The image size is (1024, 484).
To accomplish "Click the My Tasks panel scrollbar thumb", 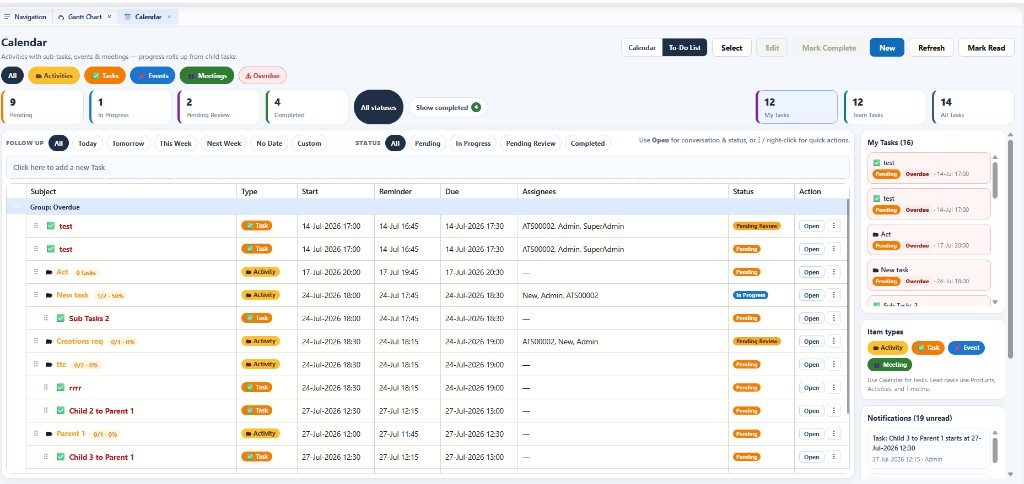I will pos(995,179).
